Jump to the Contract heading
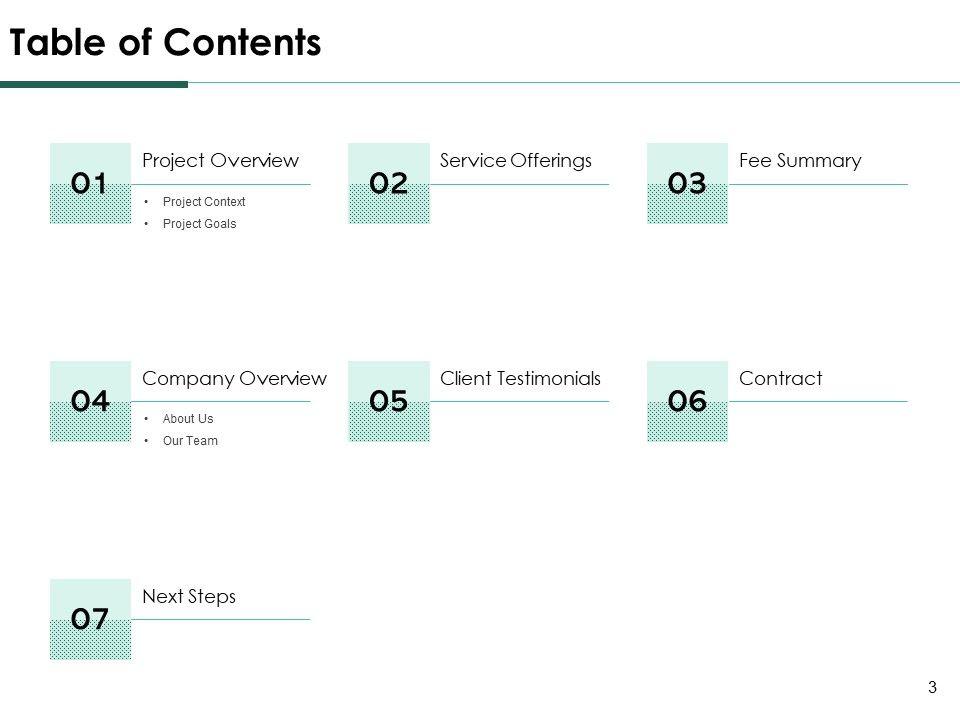This screenshot has width=960, height=720. point(780,379)
